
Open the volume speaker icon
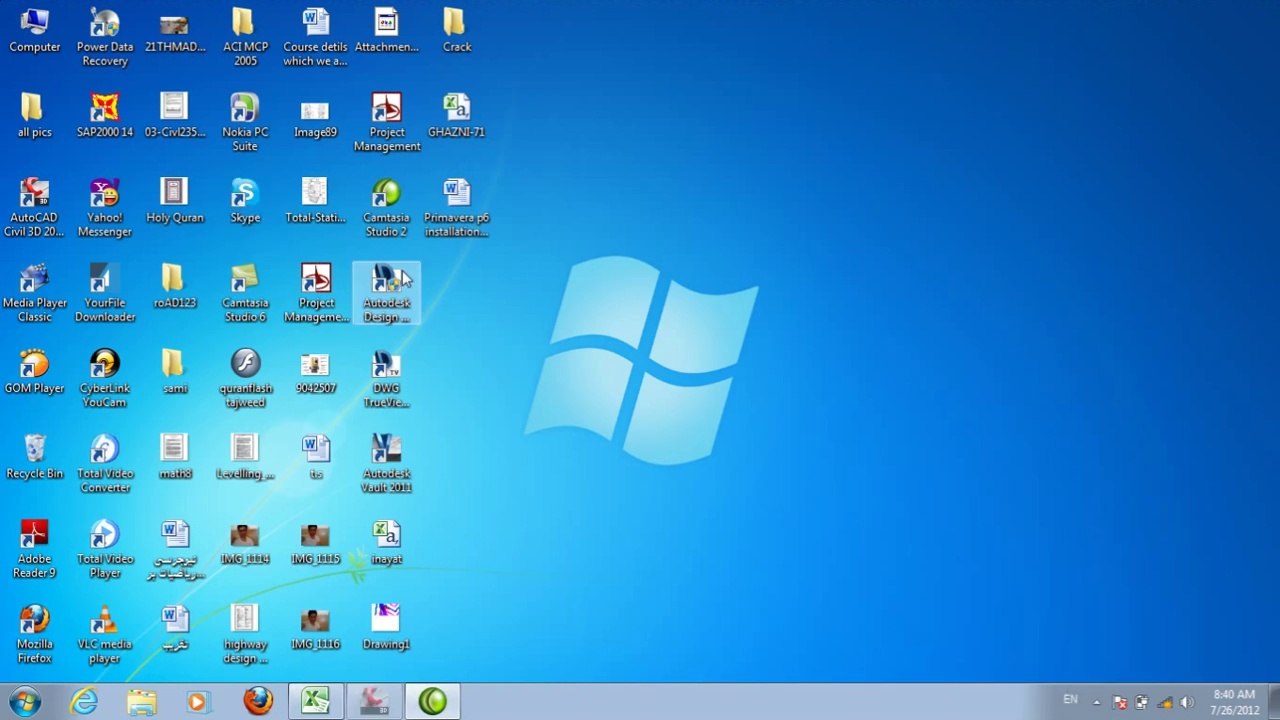[1187, 702]
